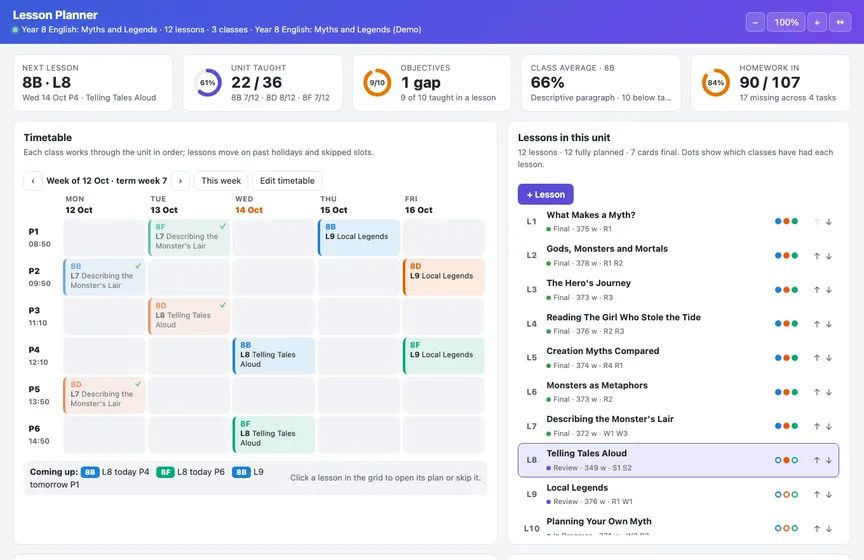Select highlighted Telling Tales Aloud row
This screenshot has width=864, height=560.
click(678, 460)
